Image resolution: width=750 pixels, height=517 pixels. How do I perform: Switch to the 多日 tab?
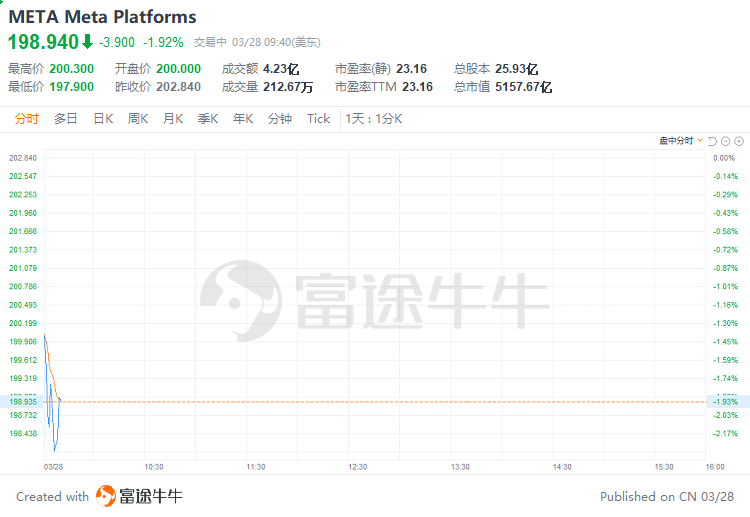(x=66, y=119)
